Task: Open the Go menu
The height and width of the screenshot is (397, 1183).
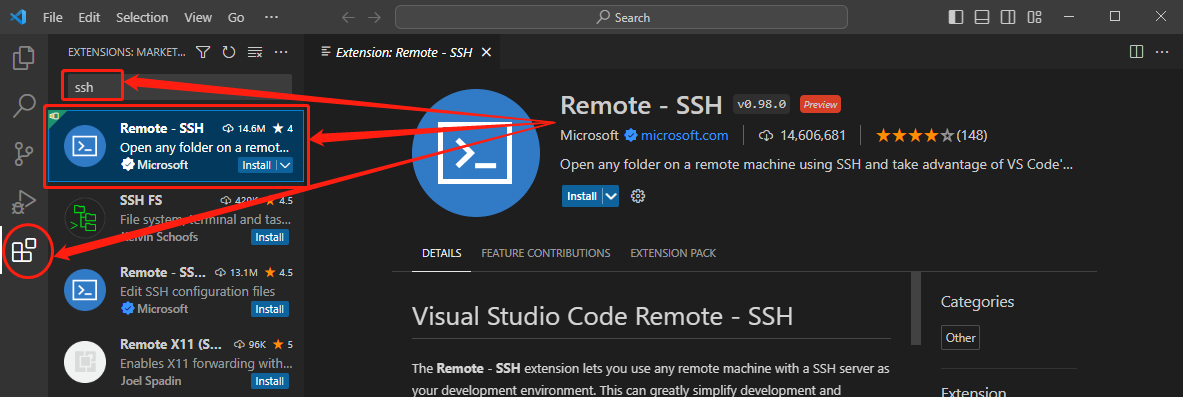Action: [x=236, y=17]
